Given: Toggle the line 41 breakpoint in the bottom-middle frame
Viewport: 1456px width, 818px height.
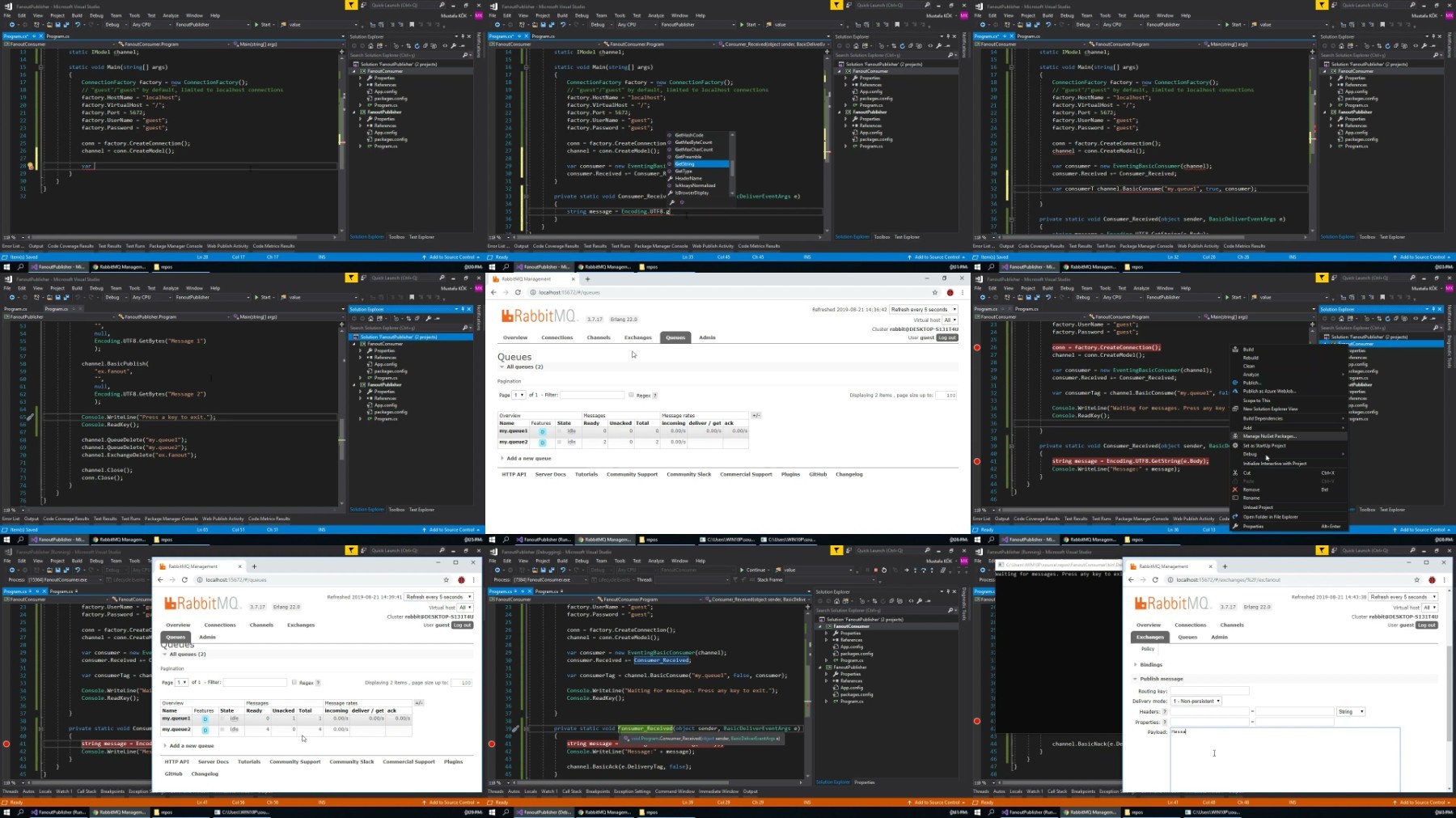Looking at the screenshot, I should (491, 744).
